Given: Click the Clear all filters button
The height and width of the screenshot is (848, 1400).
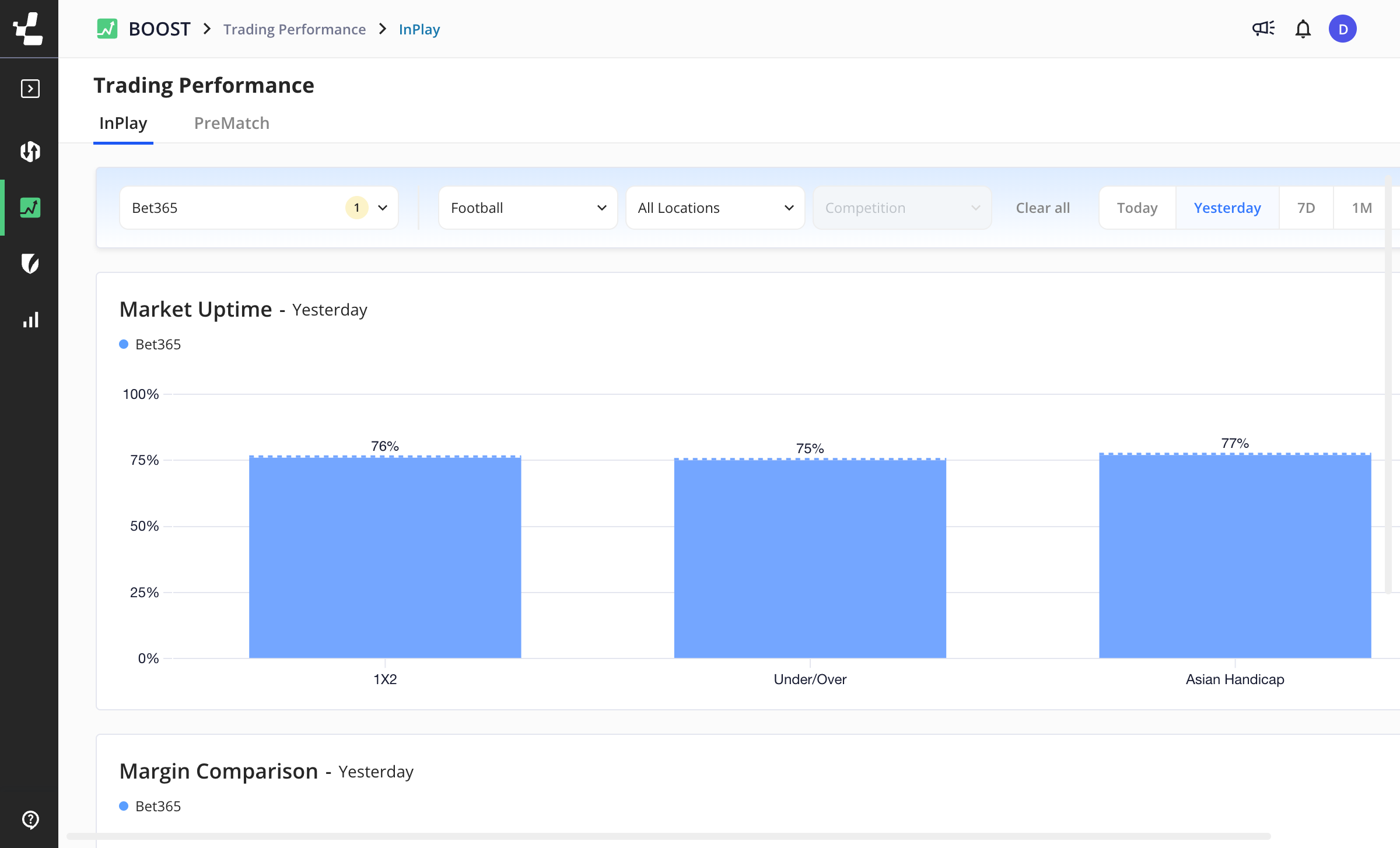Looking at the screenshot, I should click(1042, 208).
